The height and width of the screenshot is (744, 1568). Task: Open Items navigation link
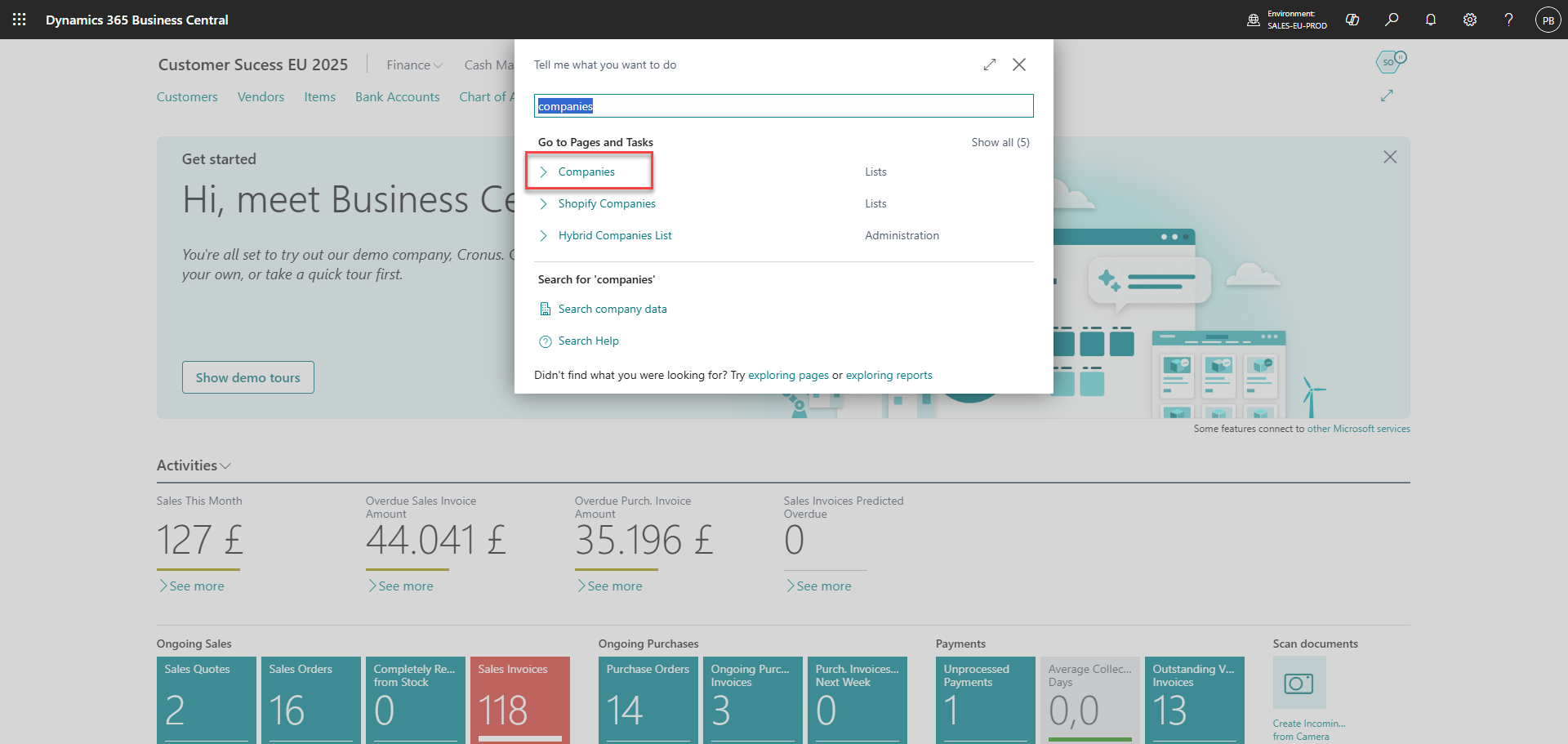point(319,96)
